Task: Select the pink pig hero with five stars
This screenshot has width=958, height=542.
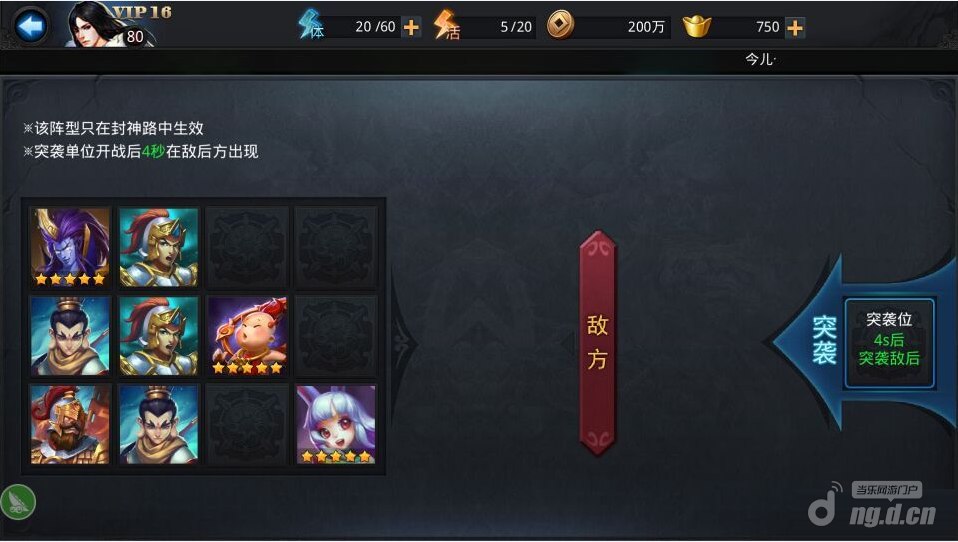Action: pos(247,336)
